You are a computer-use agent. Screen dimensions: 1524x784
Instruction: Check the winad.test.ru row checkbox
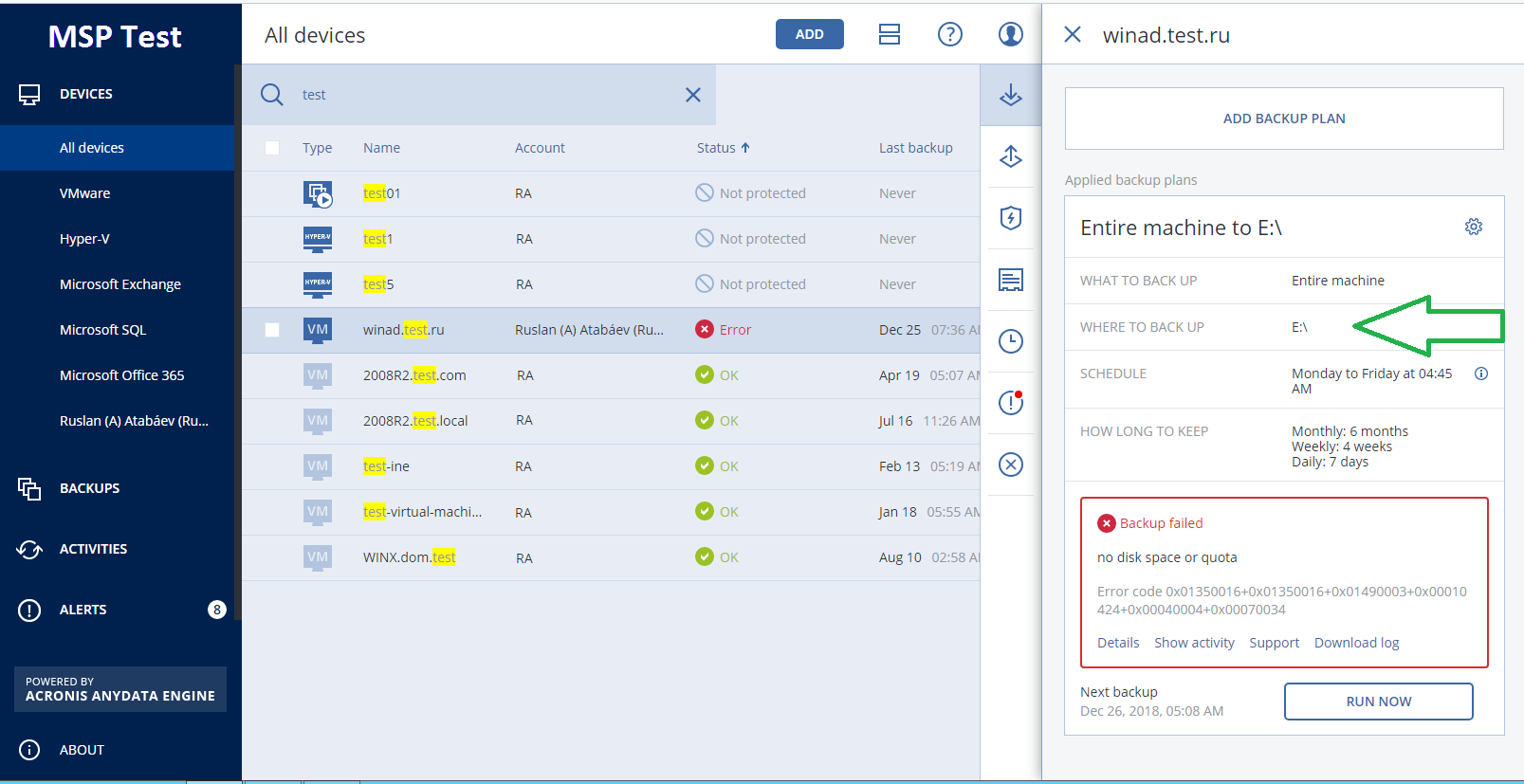click(272, 330)
